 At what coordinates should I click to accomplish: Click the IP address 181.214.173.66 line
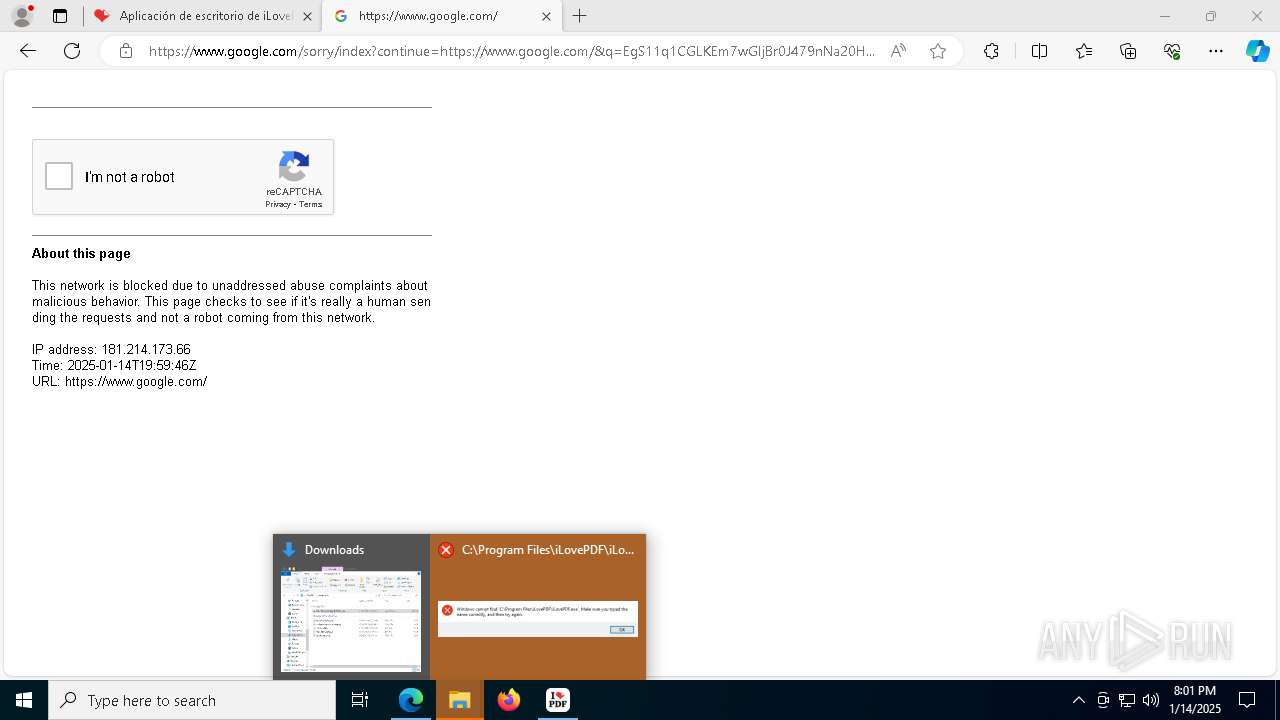tap(111, 350)
